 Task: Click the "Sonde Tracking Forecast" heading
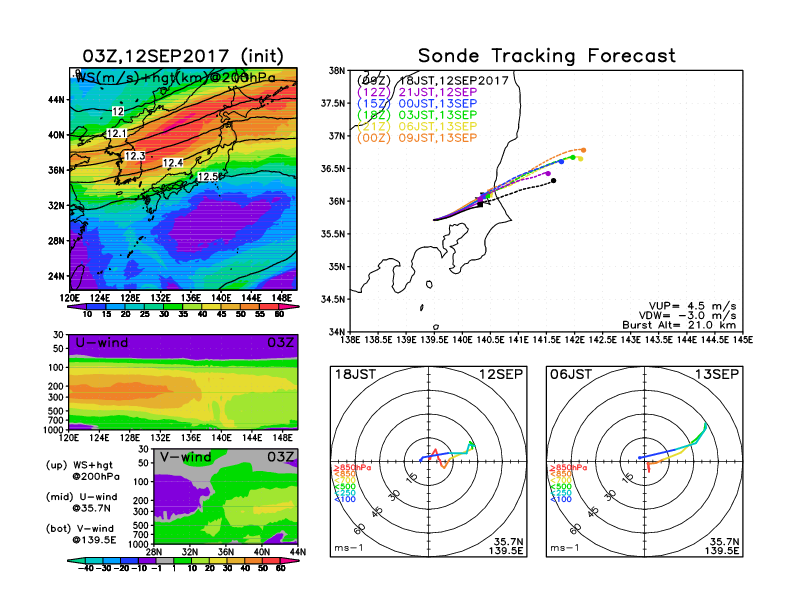(547, 56)
